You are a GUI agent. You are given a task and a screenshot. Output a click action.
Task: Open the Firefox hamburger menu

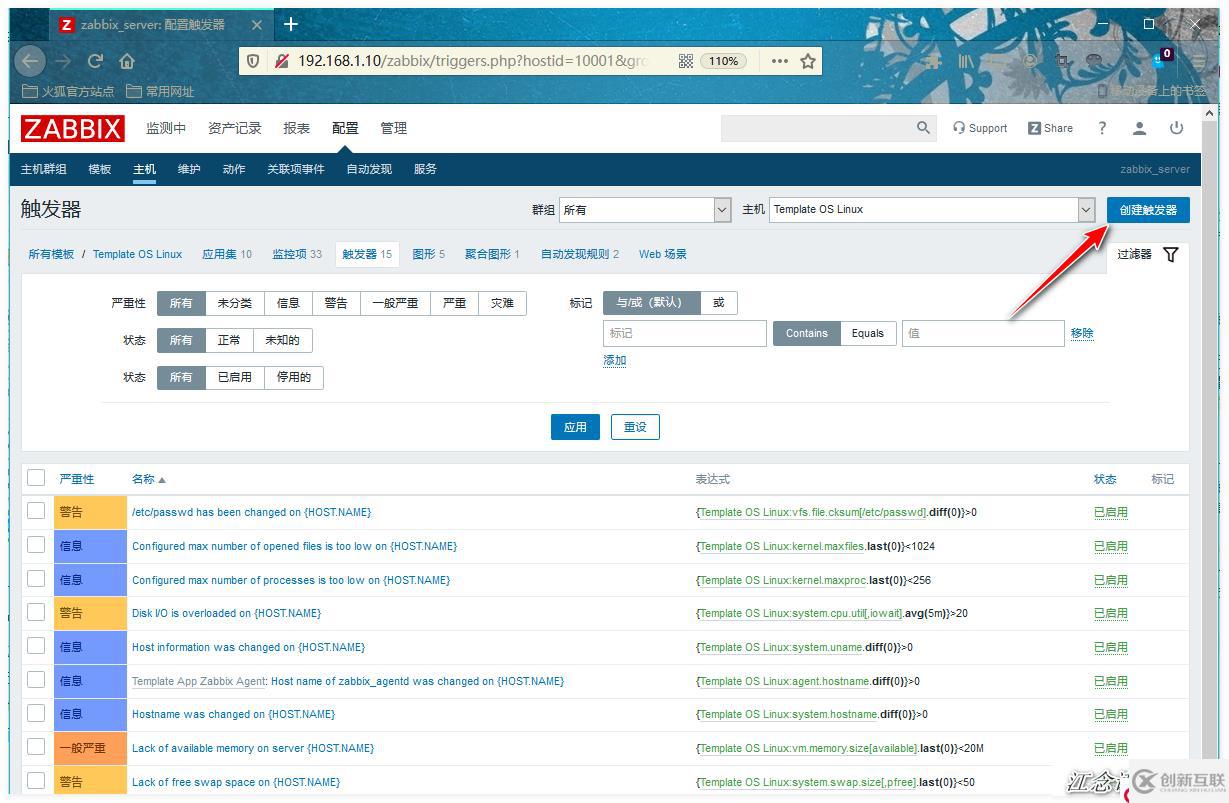pyautogui.click(x=1199, y=61)
